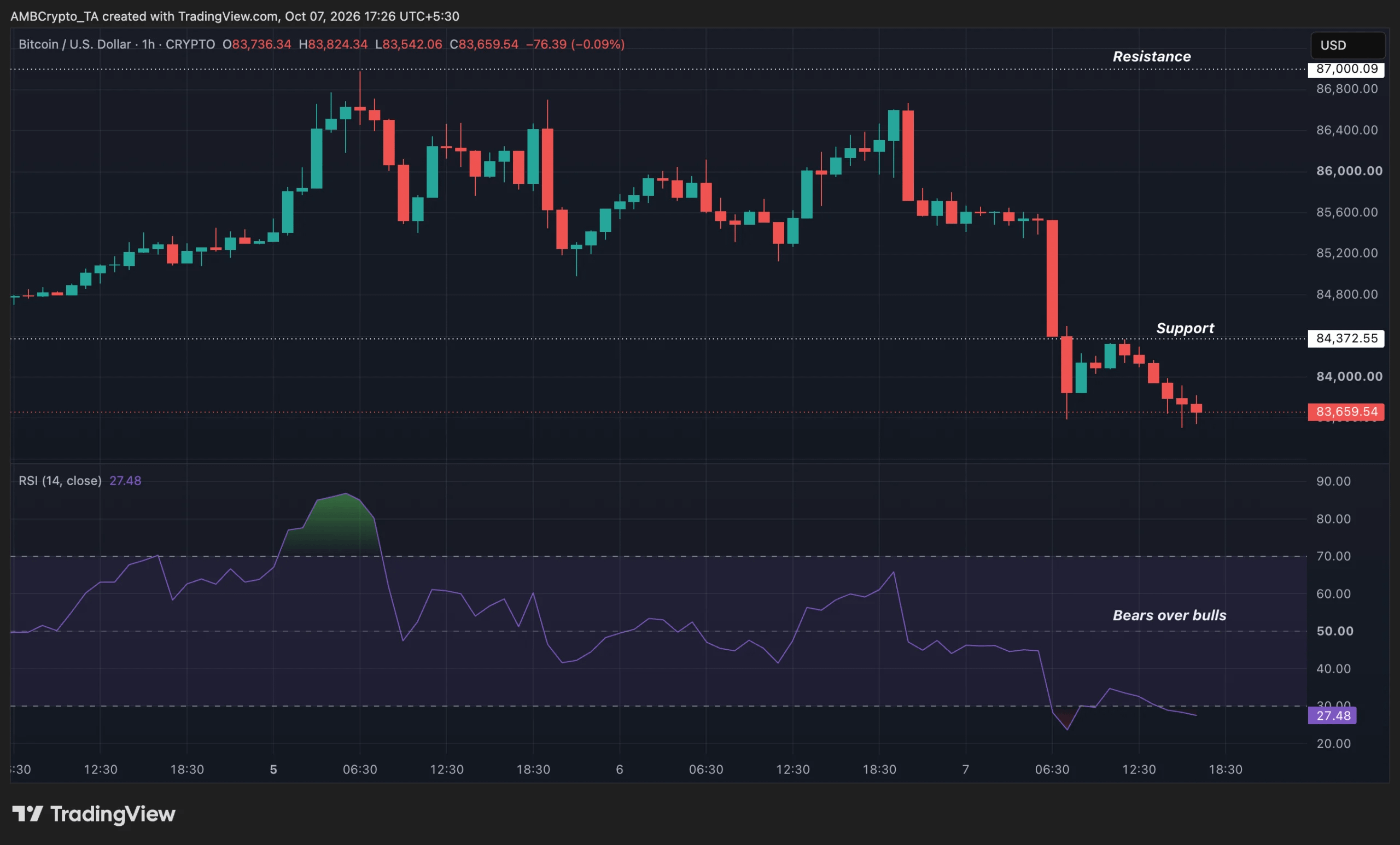This screenshot has width=1400, height=845.
Task: Click the purple 27.48 RSI value tag
Action: [1332, 715]
